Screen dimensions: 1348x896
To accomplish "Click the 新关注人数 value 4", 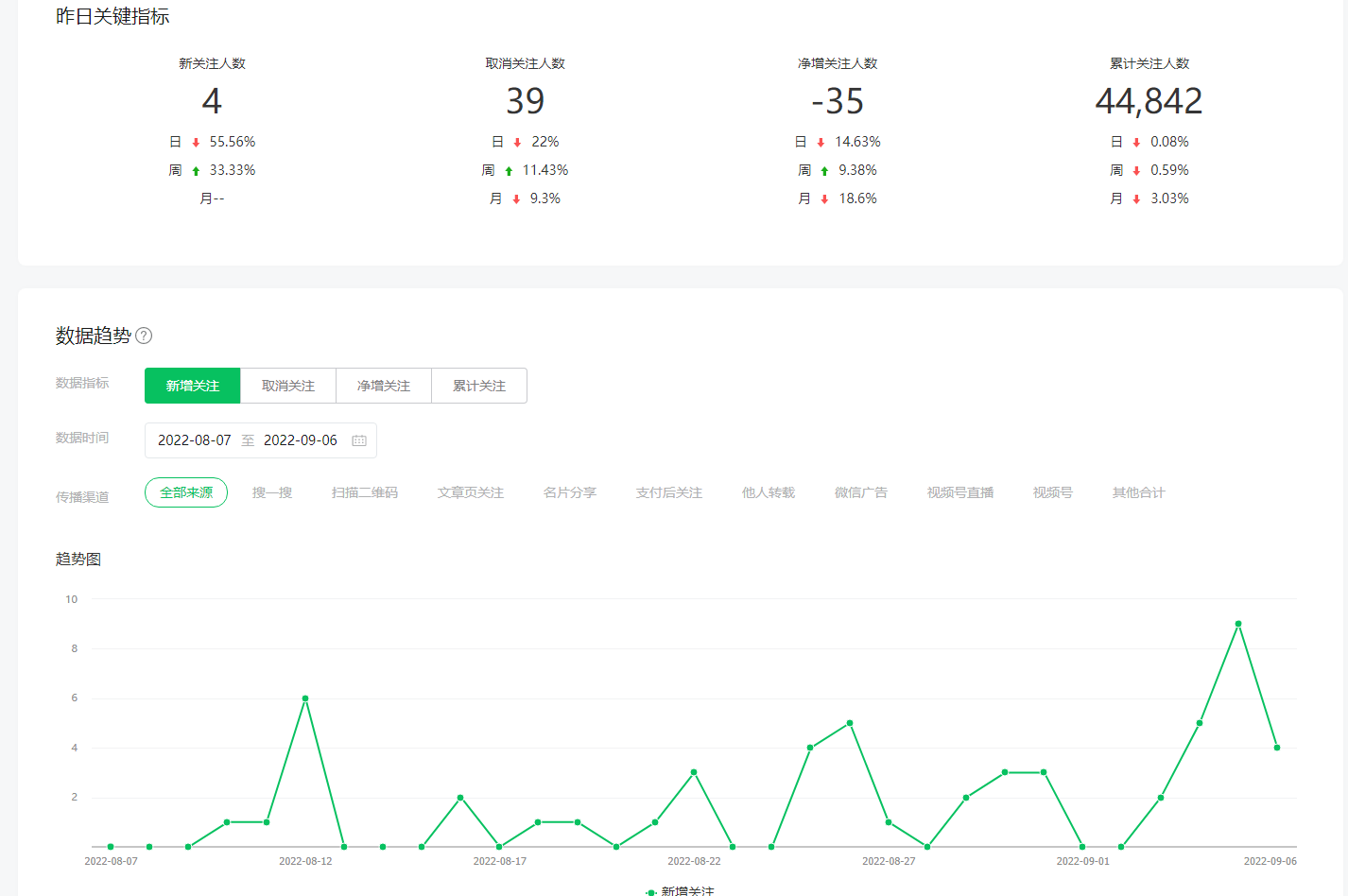I will coord(212,101).
